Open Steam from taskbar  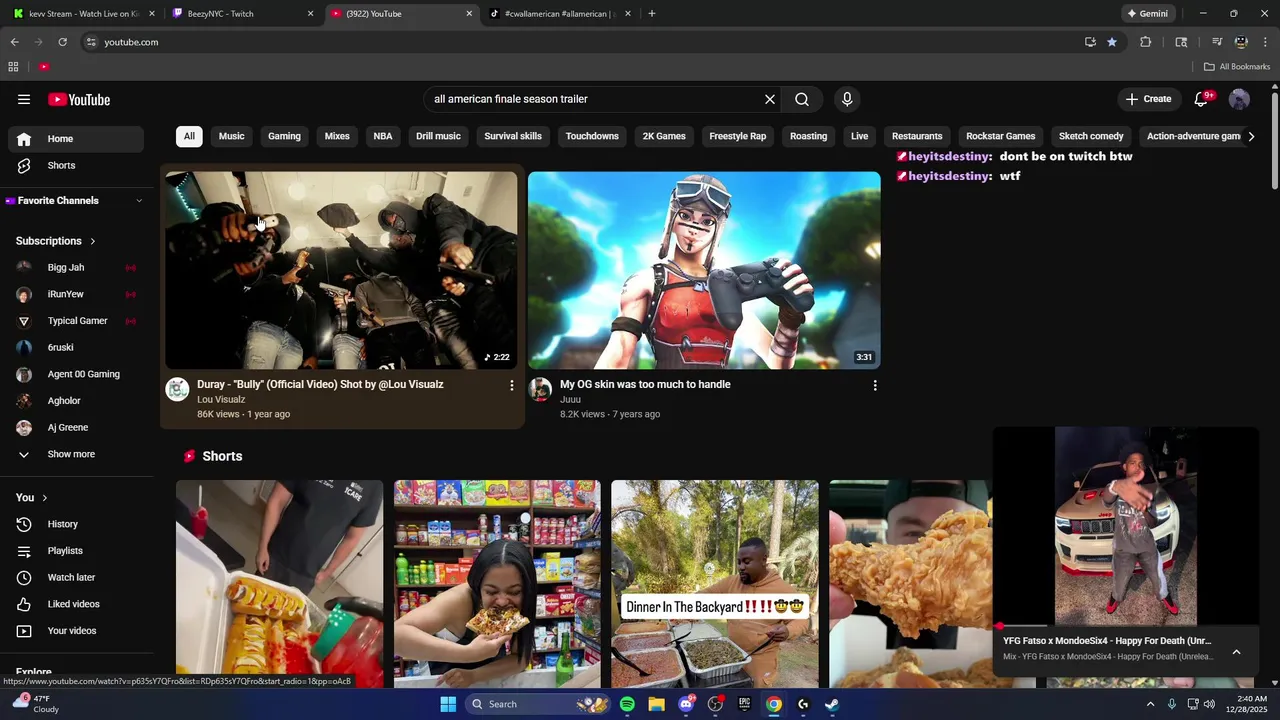[x=831, y=704]
